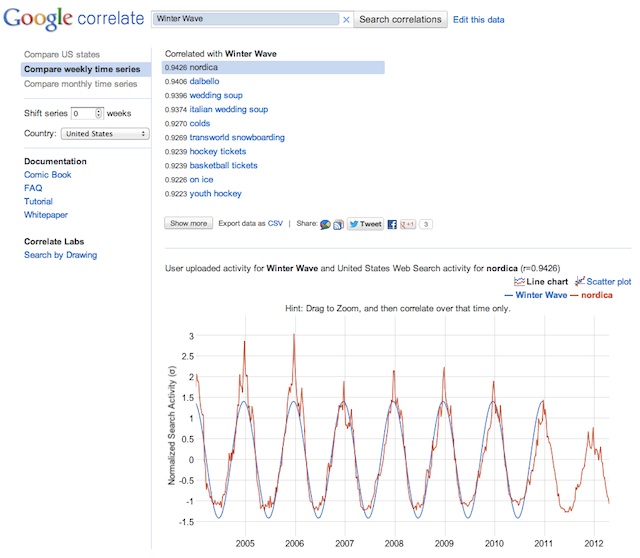Select Compare US states
Screen dimensions: 640x558
(x=62, y=54)
